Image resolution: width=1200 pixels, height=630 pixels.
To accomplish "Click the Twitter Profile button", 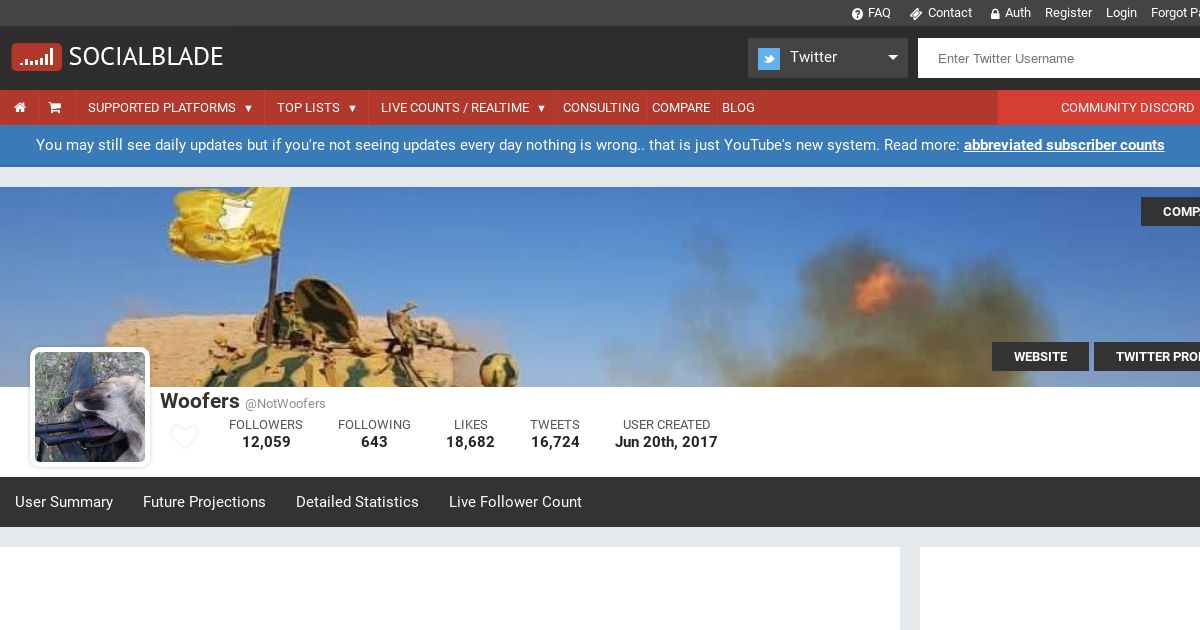I will (x=1147, y=356).
